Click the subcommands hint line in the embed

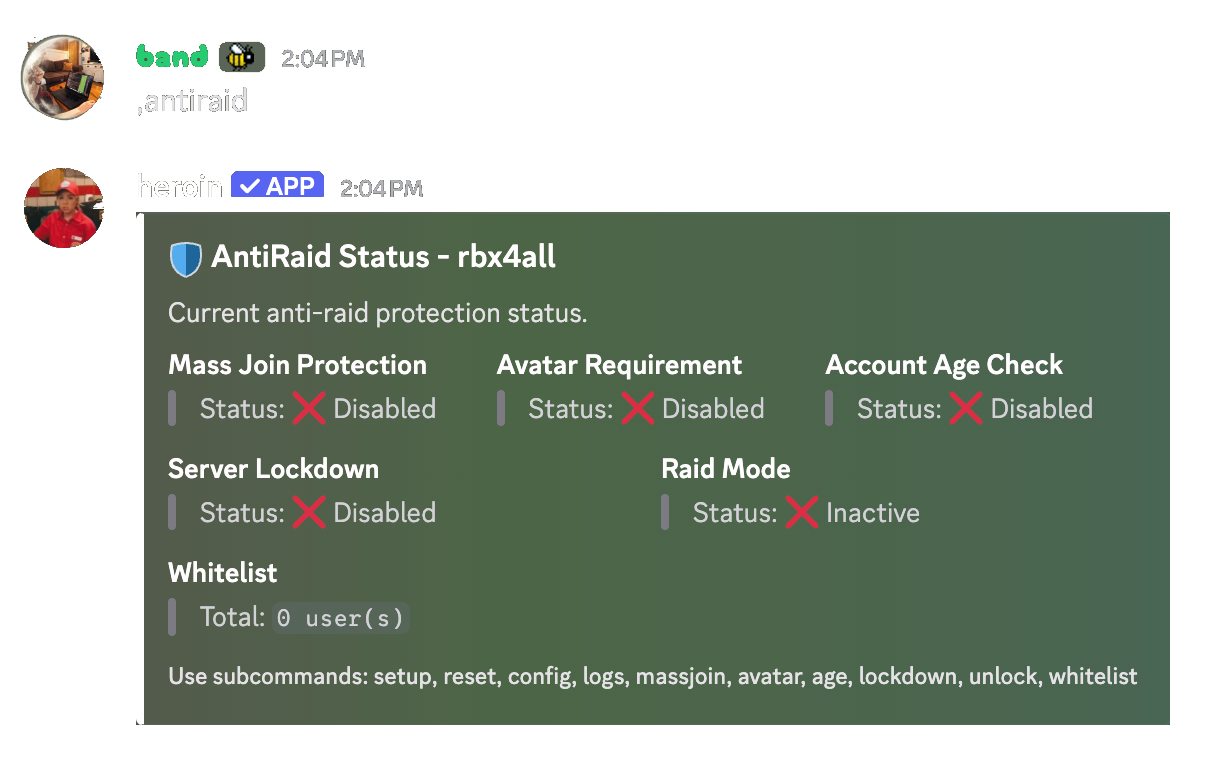[x=653, y=676]
